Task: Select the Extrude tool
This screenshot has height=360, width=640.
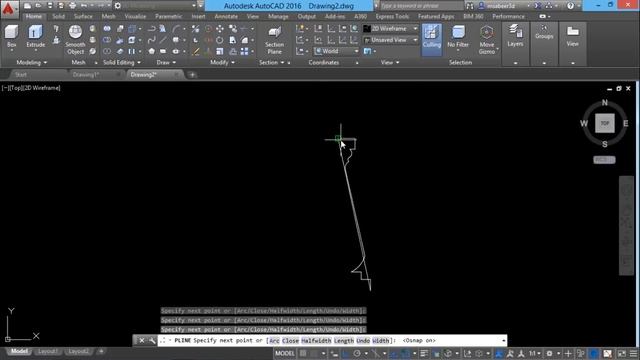Action: point(36,37)
